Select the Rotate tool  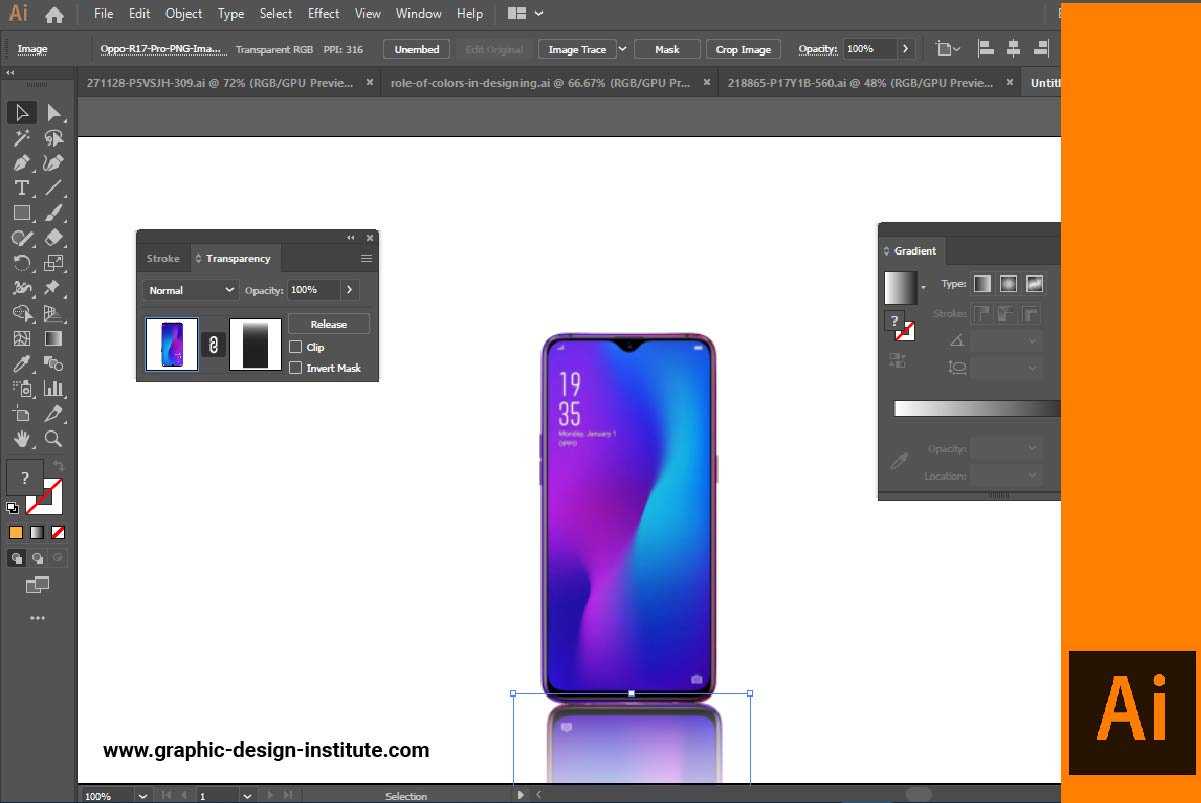point(22,263)
